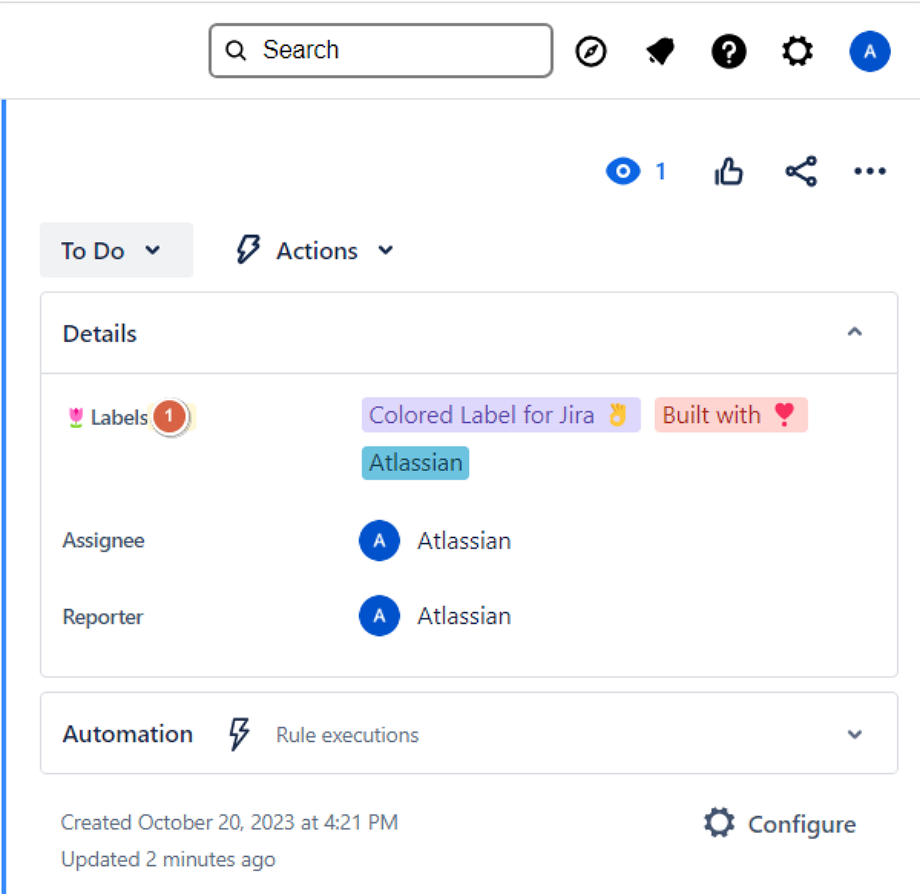Click the magnifier icon in search box
Image resolution: width=920 pixels, height=894 pixels.
[x=236, y=50]
